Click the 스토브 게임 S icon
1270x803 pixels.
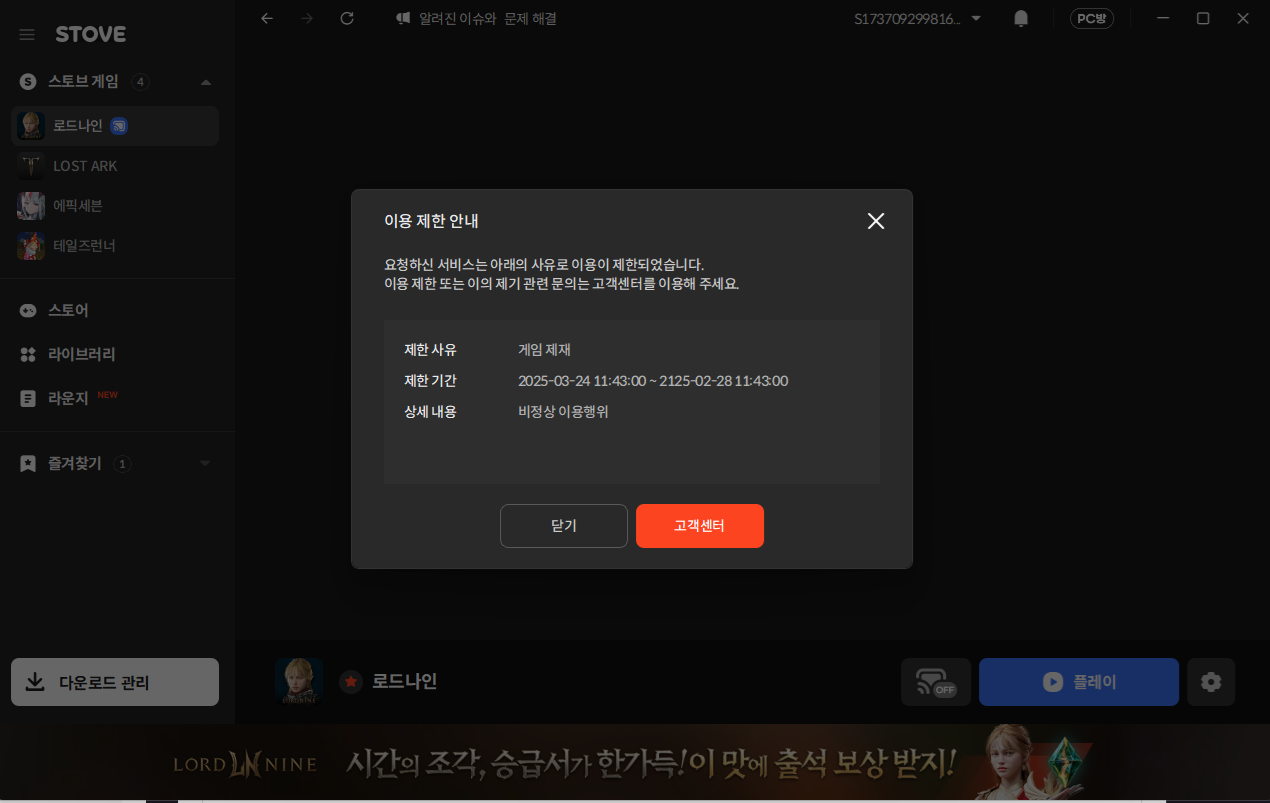(x=28, y=82)
